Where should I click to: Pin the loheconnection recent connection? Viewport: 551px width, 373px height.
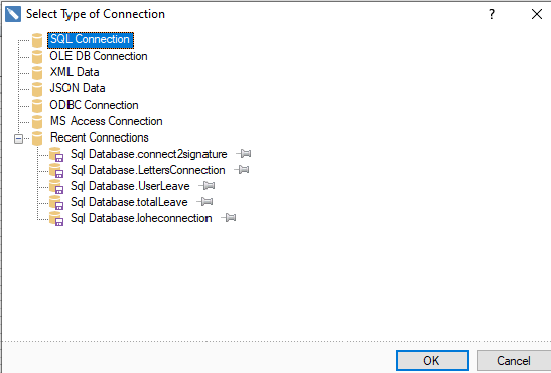[x=229, y=218]
